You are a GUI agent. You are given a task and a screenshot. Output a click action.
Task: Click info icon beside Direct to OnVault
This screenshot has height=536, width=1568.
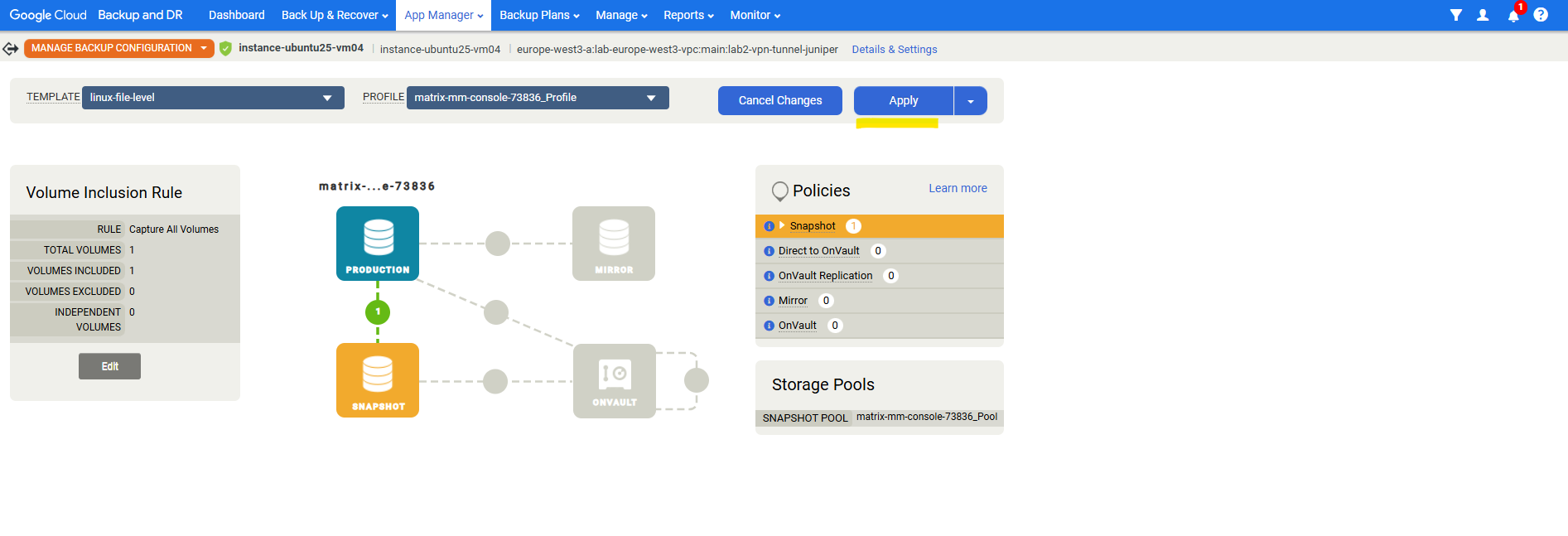(769, 251)
